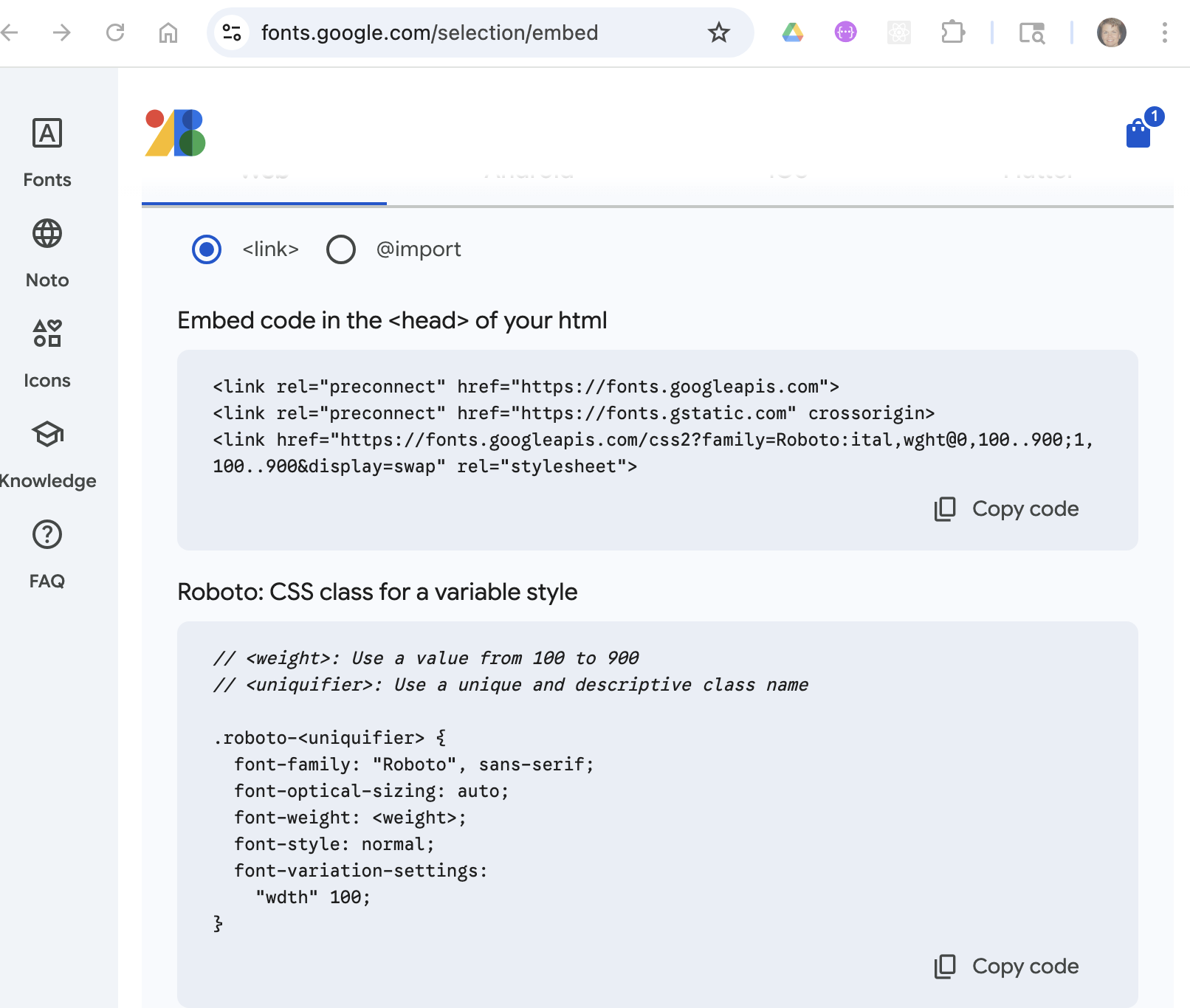Reload the current page

115,32
